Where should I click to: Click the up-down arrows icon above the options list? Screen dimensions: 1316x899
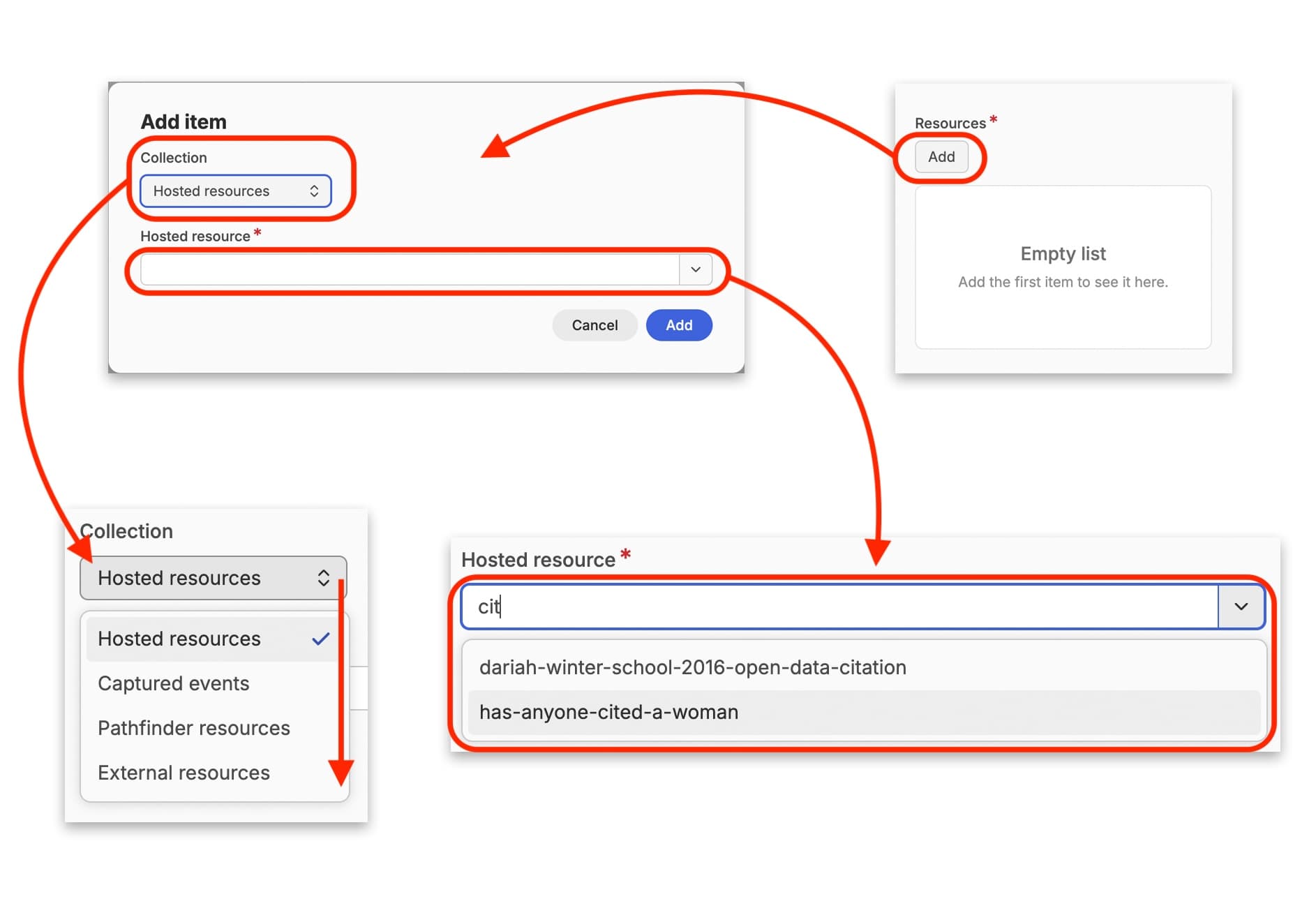click(323, 578)
